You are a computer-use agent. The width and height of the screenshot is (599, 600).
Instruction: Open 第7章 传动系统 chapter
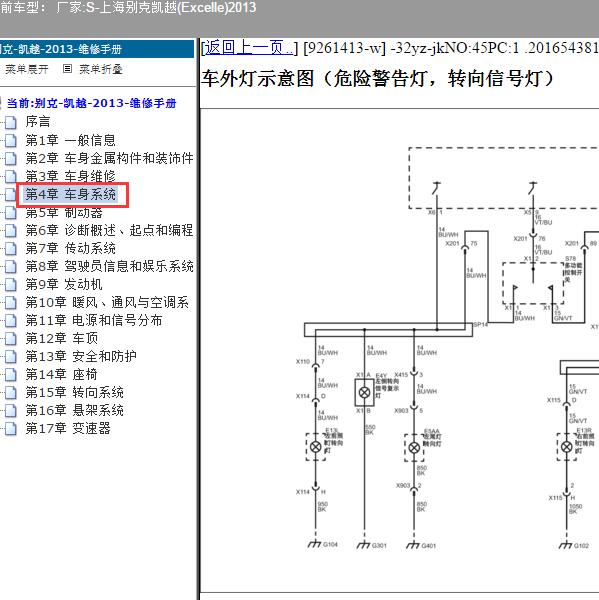(70, 248)
